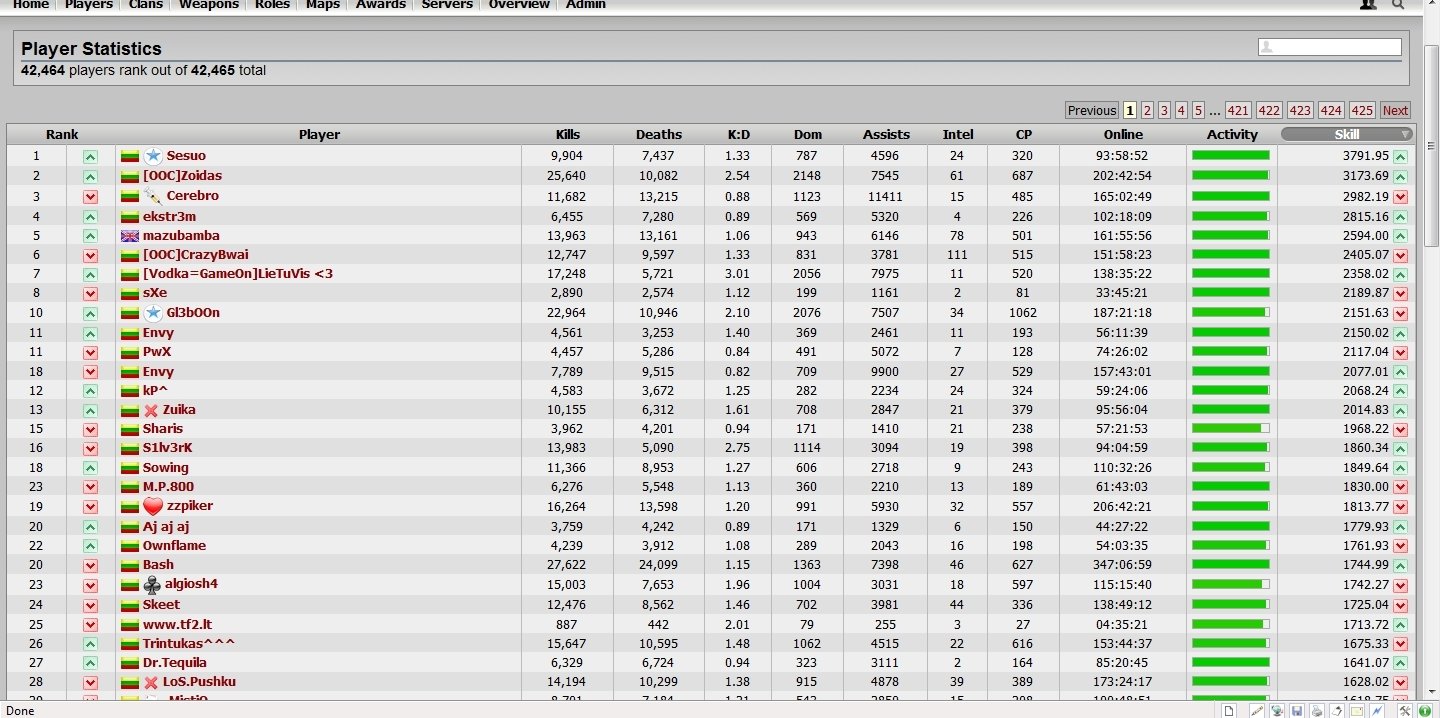Viewport: 1440px width, 718px height.
Task: Click the envelope icon in status bar
Action: [x=1358, y=710]
